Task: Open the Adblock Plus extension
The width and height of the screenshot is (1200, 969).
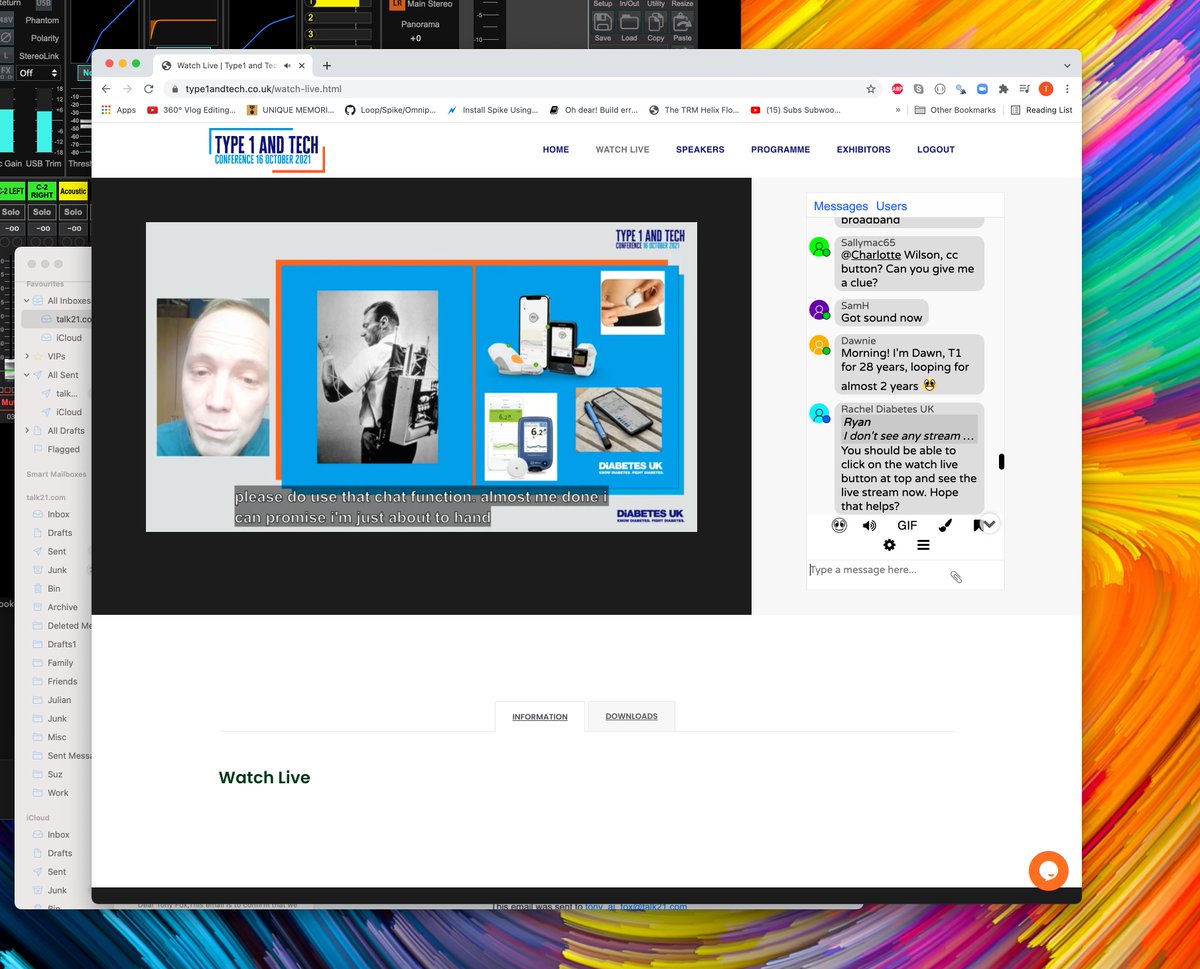Action: click(x=898, y=89)
